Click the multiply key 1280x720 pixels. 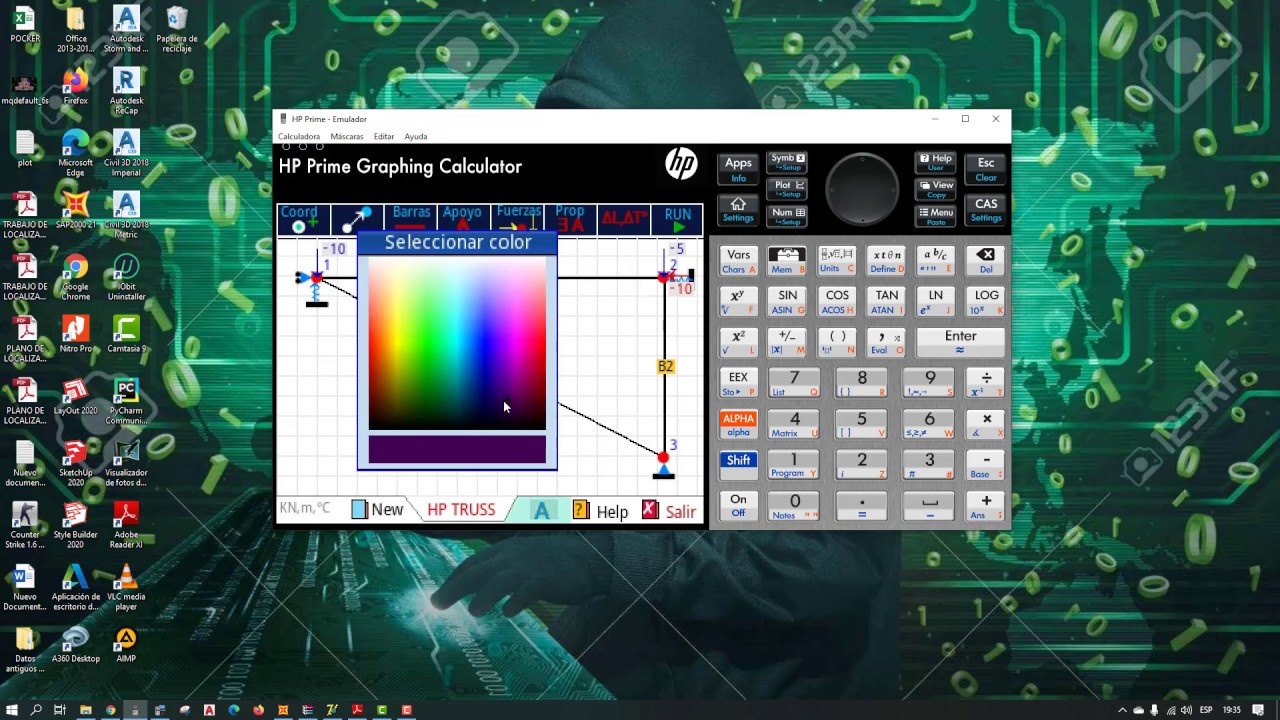coord(986,425)
